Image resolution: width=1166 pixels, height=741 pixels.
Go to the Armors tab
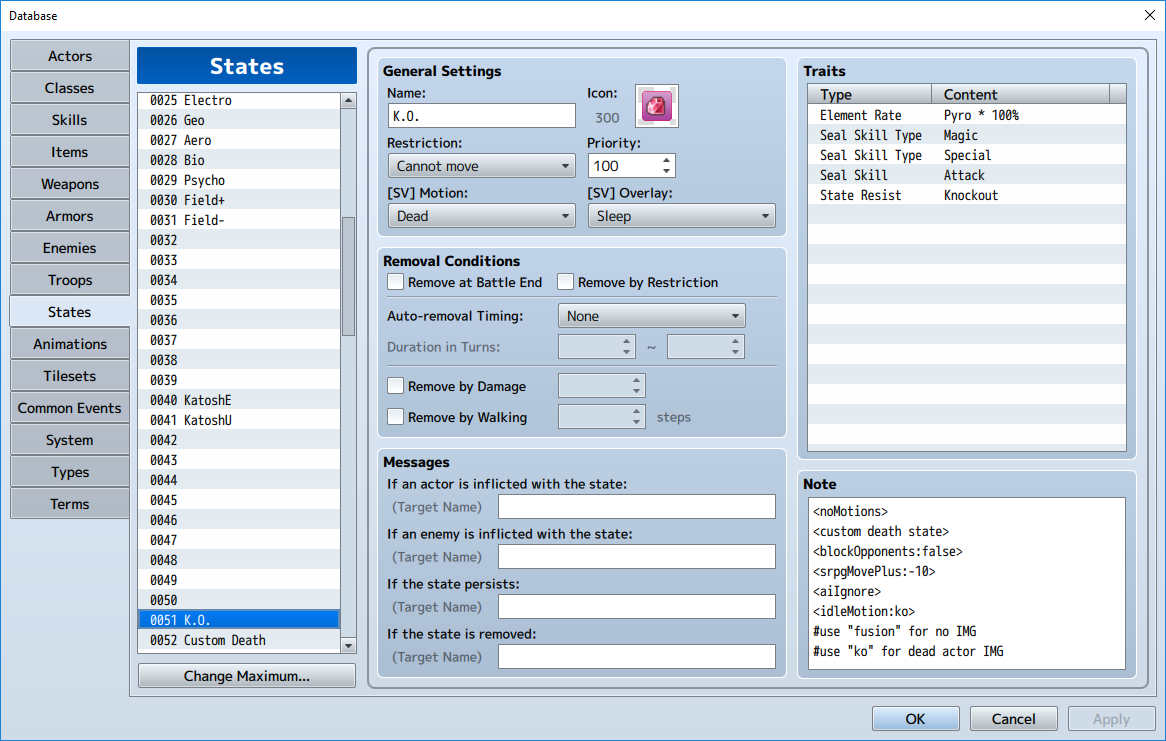70,216
